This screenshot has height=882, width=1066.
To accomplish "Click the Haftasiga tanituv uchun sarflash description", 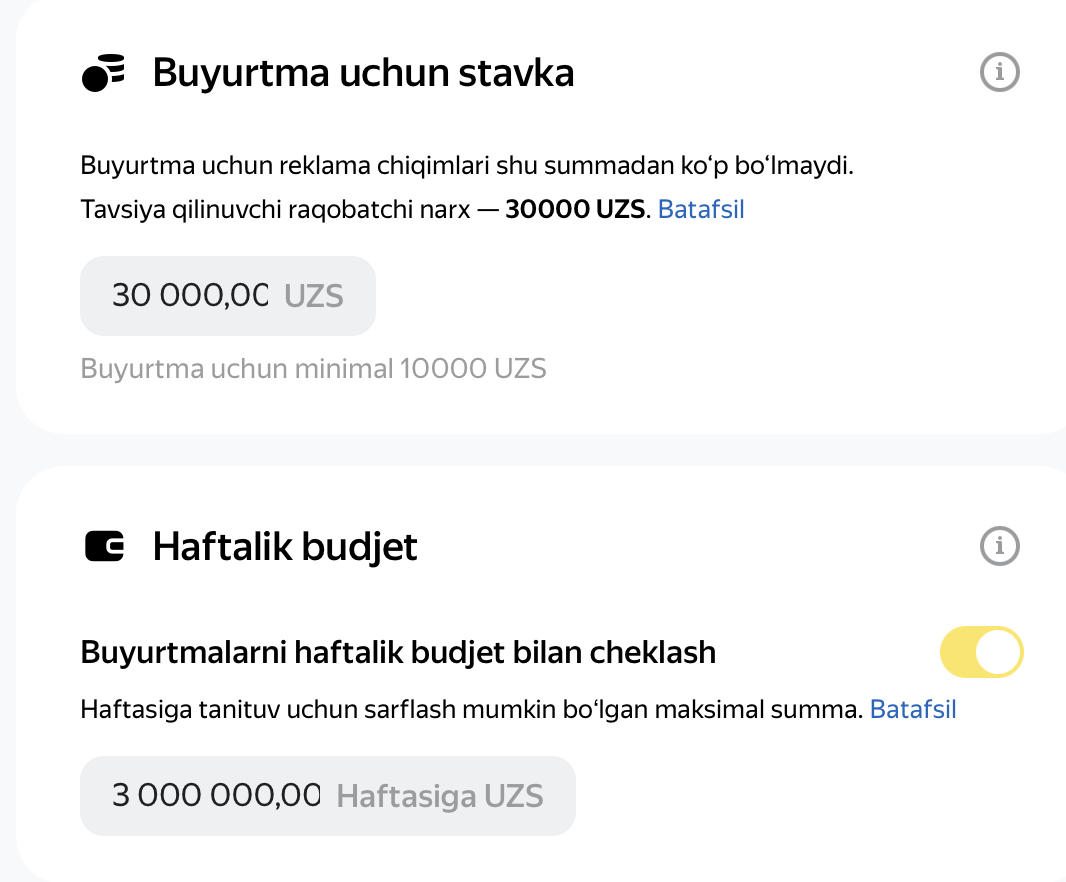I will click(472, 709).
